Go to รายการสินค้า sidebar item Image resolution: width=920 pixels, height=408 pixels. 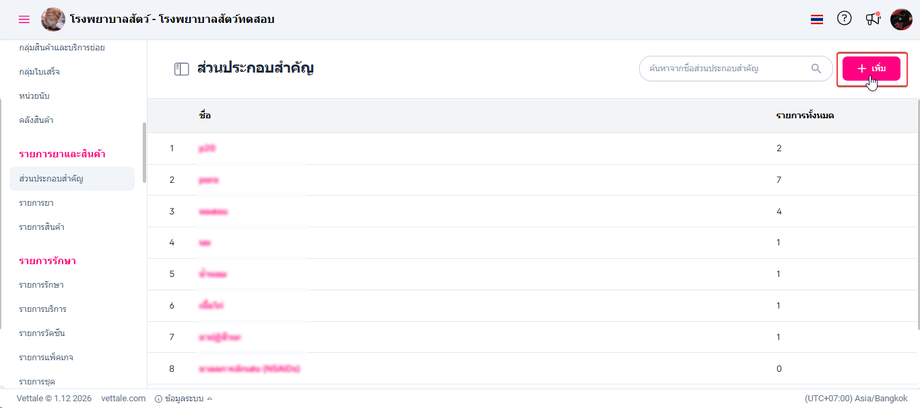click(x=42, y=227)
